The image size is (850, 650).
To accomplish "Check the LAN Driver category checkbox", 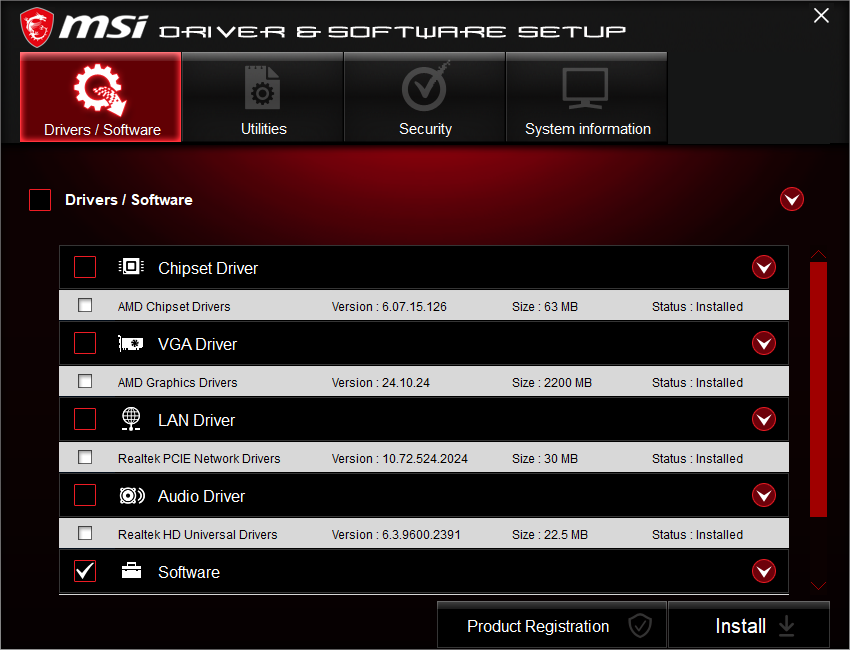I will (x=85, y=419).
